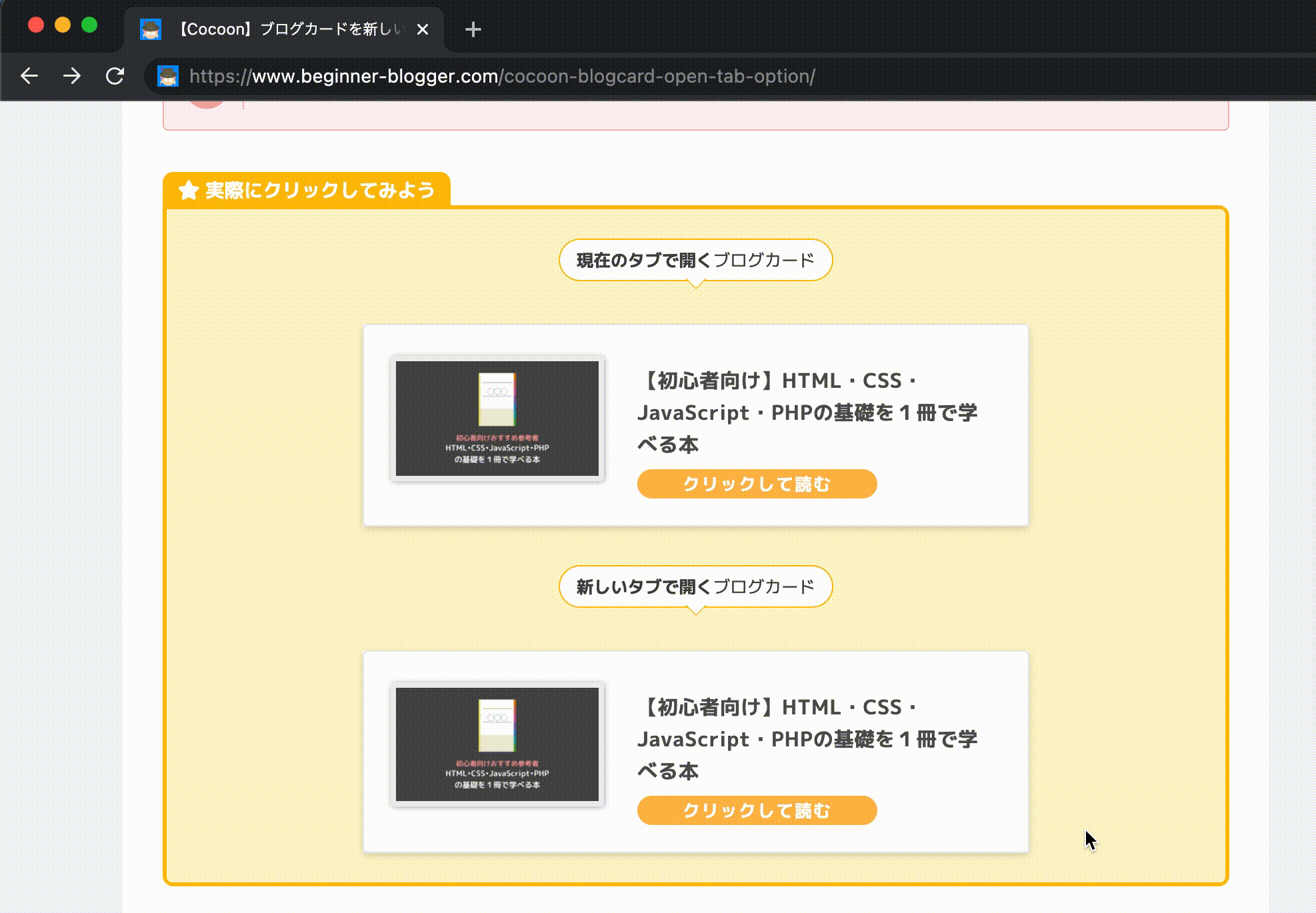Close the Cocoon blog tab
The height and width of the screenshot is (913, 1316).
click(422, 29)
